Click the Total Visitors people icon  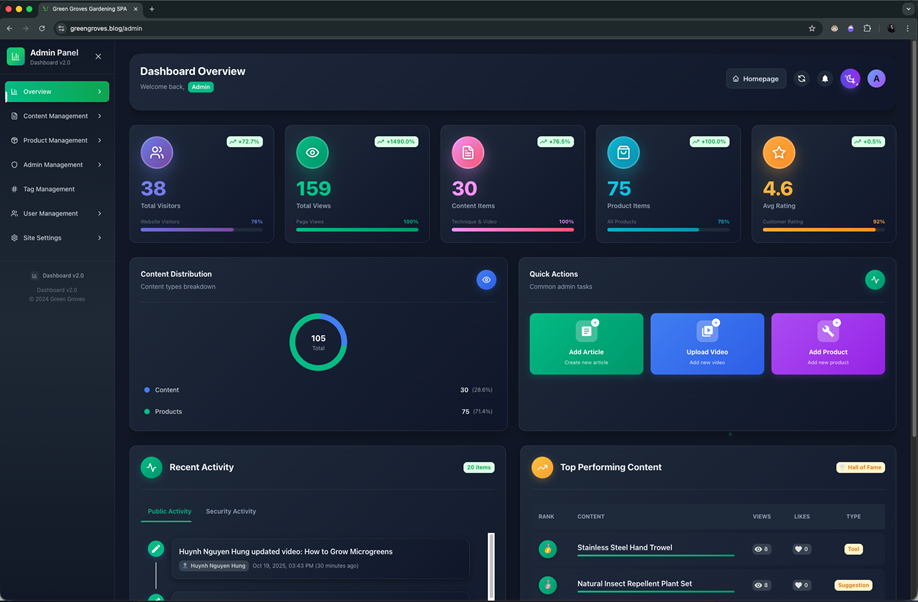click(x=157, y=152)
